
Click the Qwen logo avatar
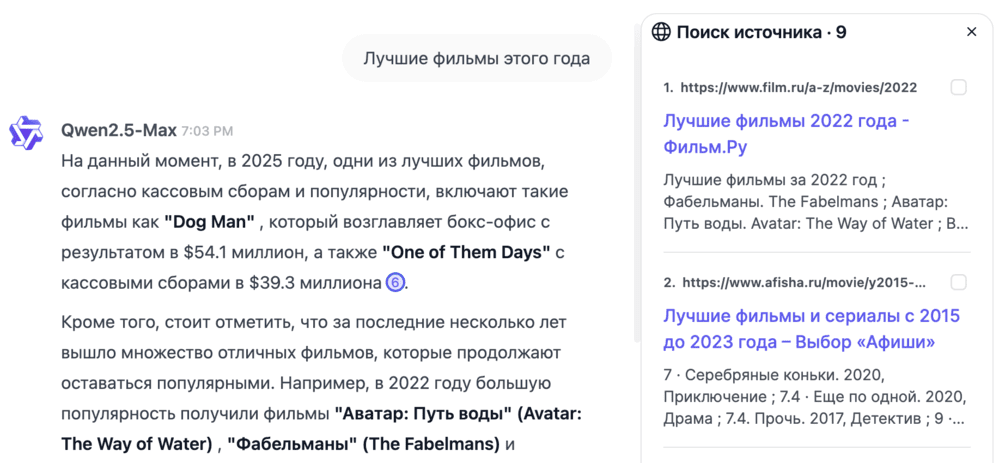click(x=26, y=132)
